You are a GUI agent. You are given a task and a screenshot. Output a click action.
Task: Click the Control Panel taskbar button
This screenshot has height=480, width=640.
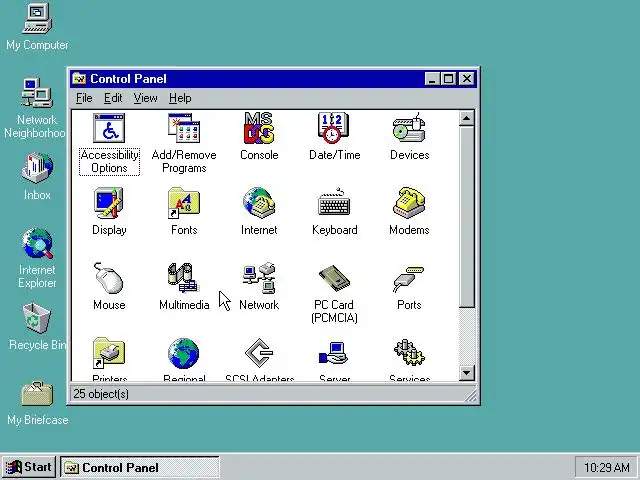tap(140, 467)
